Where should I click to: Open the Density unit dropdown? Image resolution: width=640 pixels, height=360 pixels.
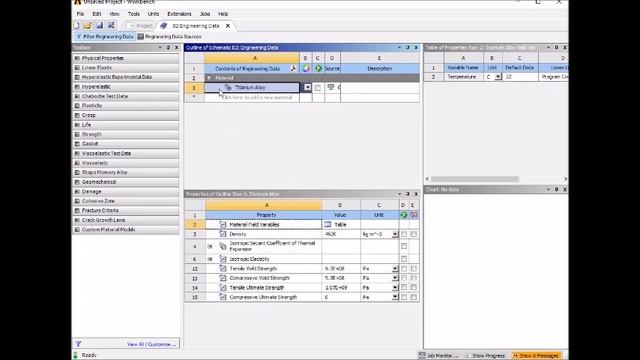395,234
